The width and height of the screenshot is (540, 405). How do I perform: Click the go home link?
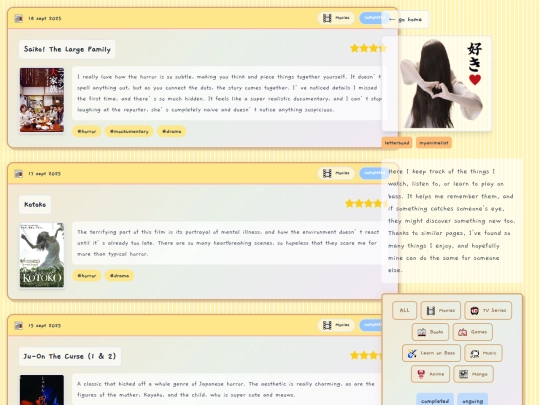pos(405,20)
